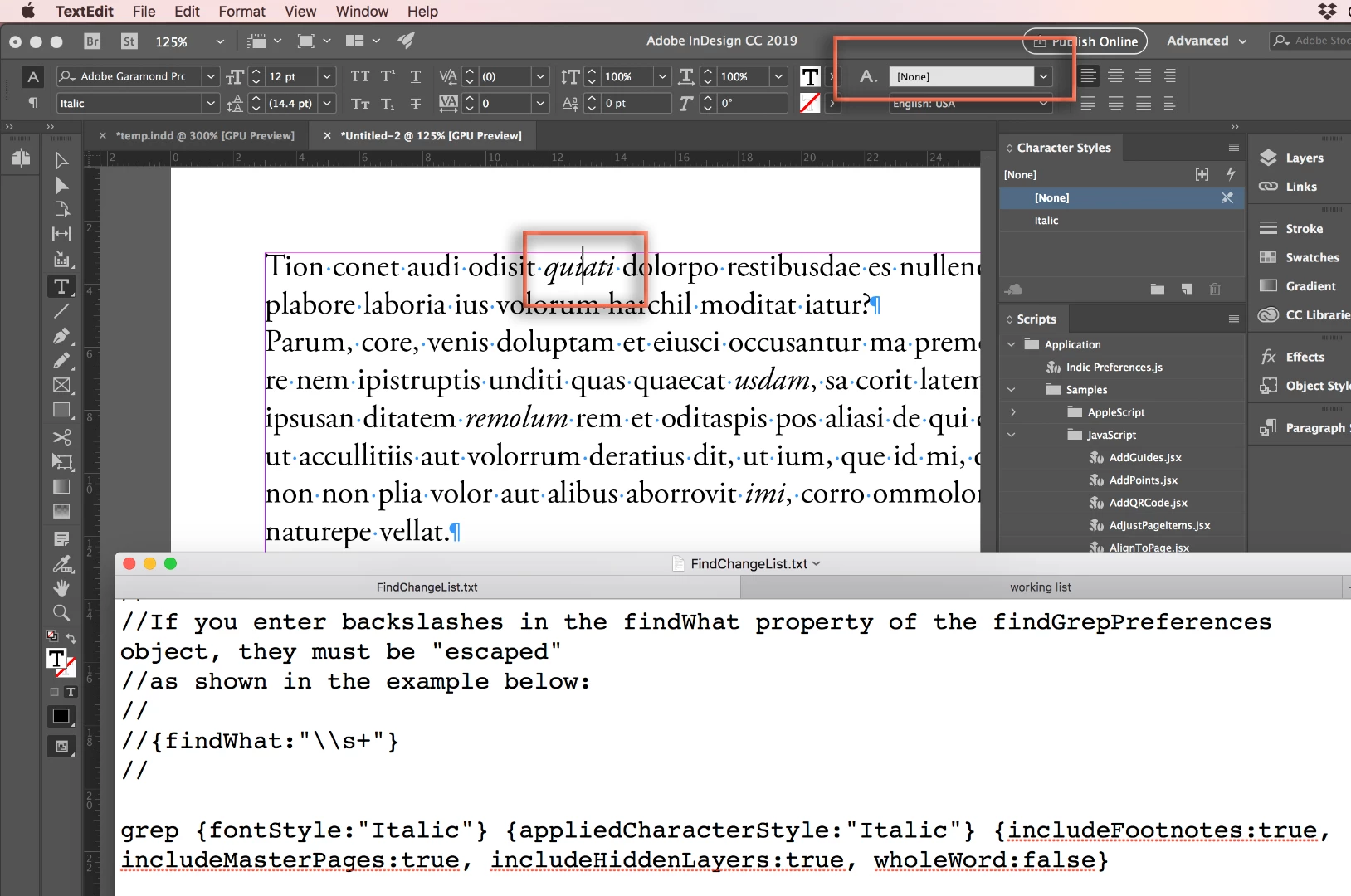The image size is (1351, 896).
Task: Toggle Underline formatting
Action: click(416, 76)
